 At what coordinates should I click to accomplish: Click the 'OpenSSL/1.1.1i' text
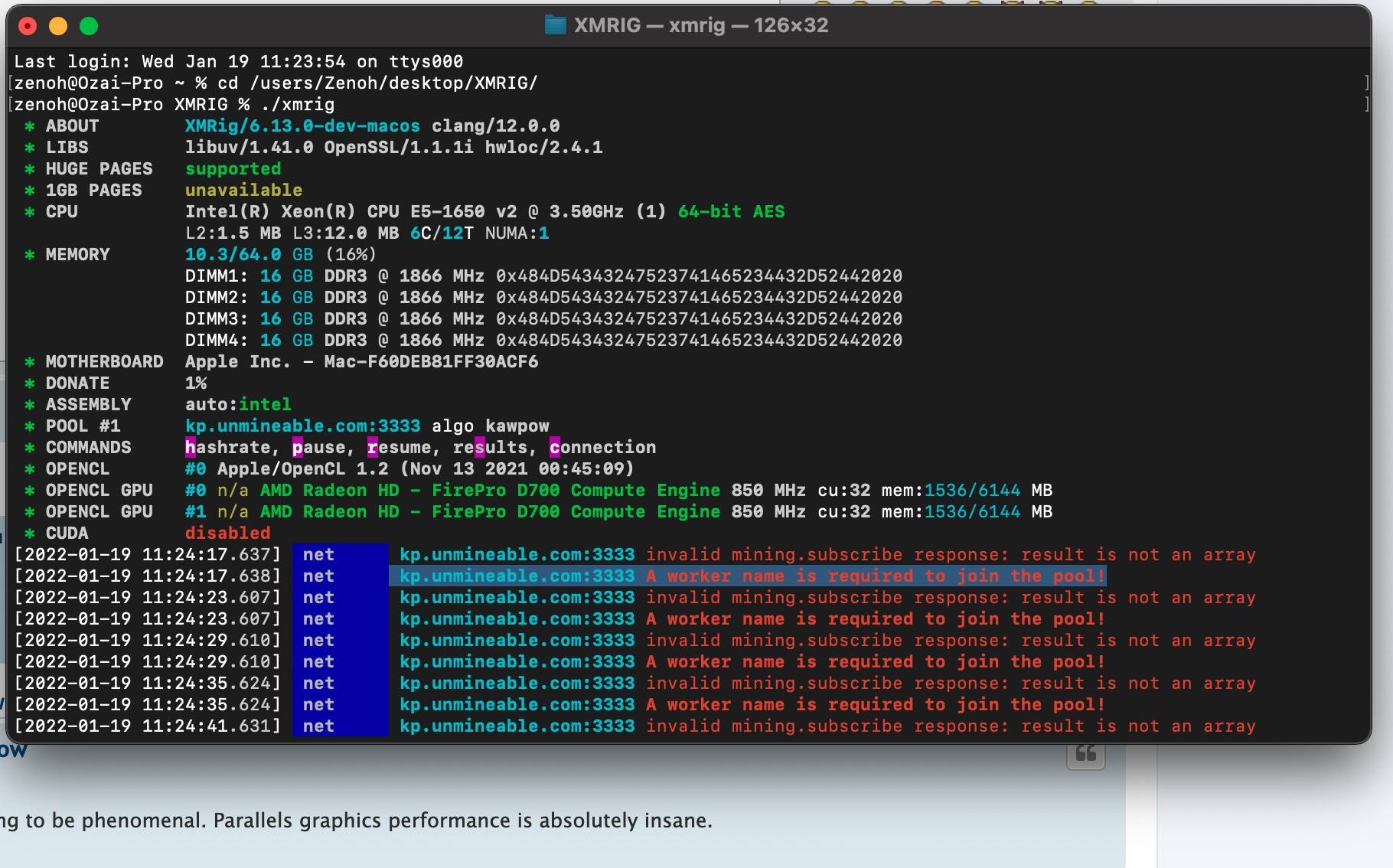pyautogui.click(x=399, y=147)
